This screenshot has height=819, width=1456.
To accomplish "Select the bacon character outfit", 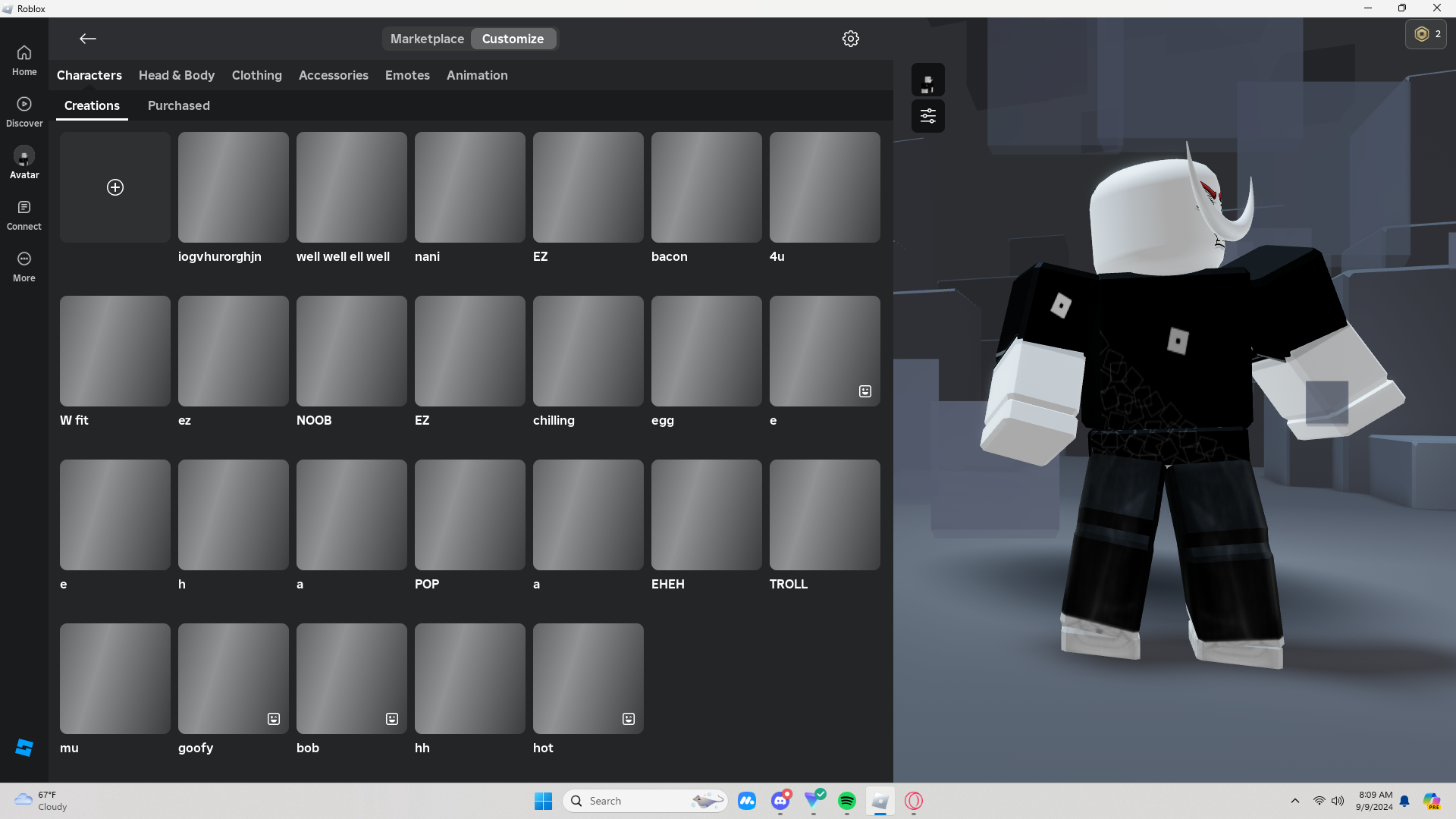I will (x=706, y=187).
